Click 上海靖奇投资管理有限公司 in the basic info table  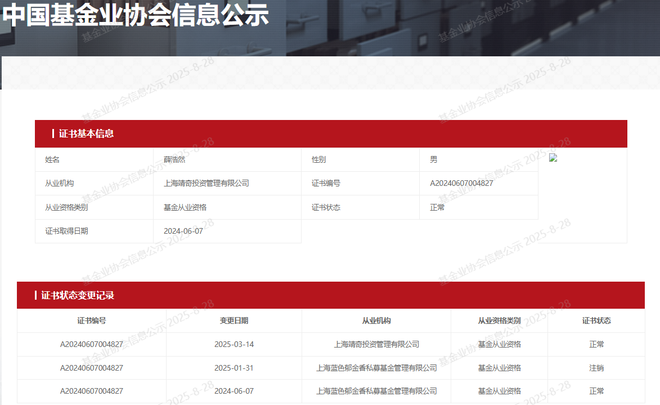[x=206, y=183]
